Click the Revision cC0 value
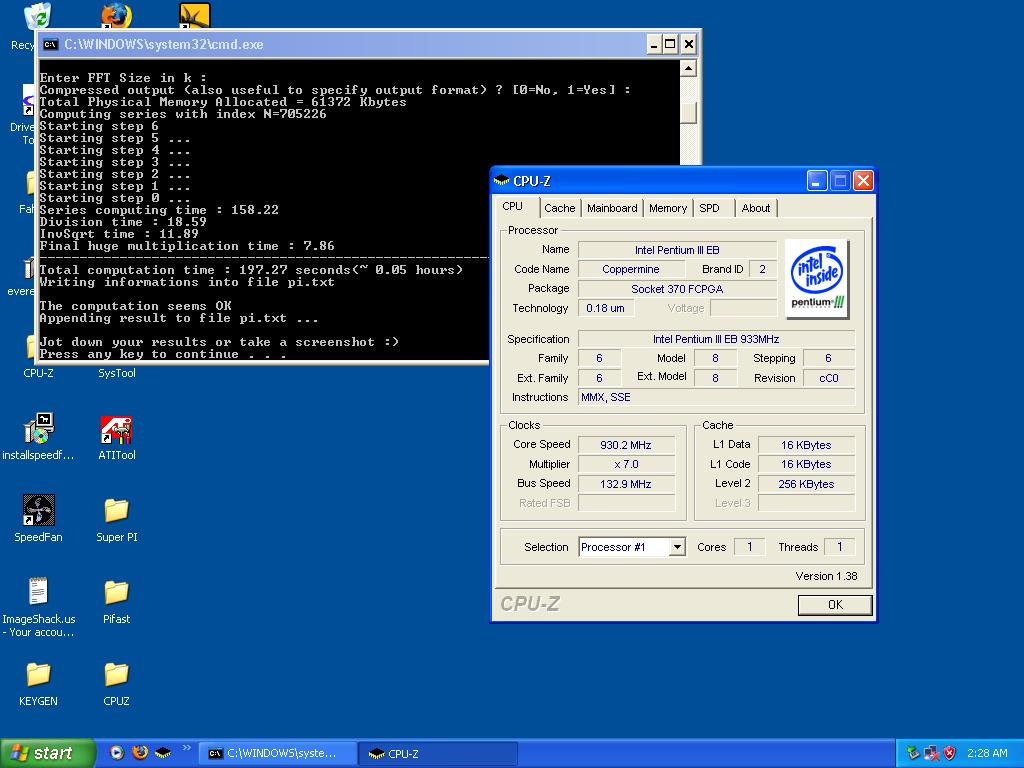Image resolution: width=1024 pixels, height=768 pixels. 828,378
